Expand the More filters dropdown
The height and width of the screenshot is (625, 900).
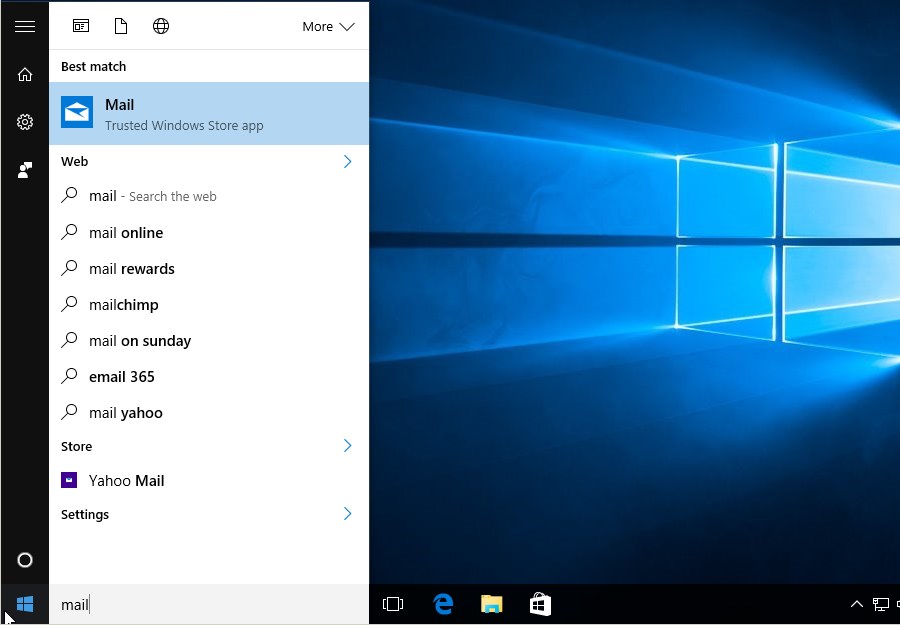(328, 27)
